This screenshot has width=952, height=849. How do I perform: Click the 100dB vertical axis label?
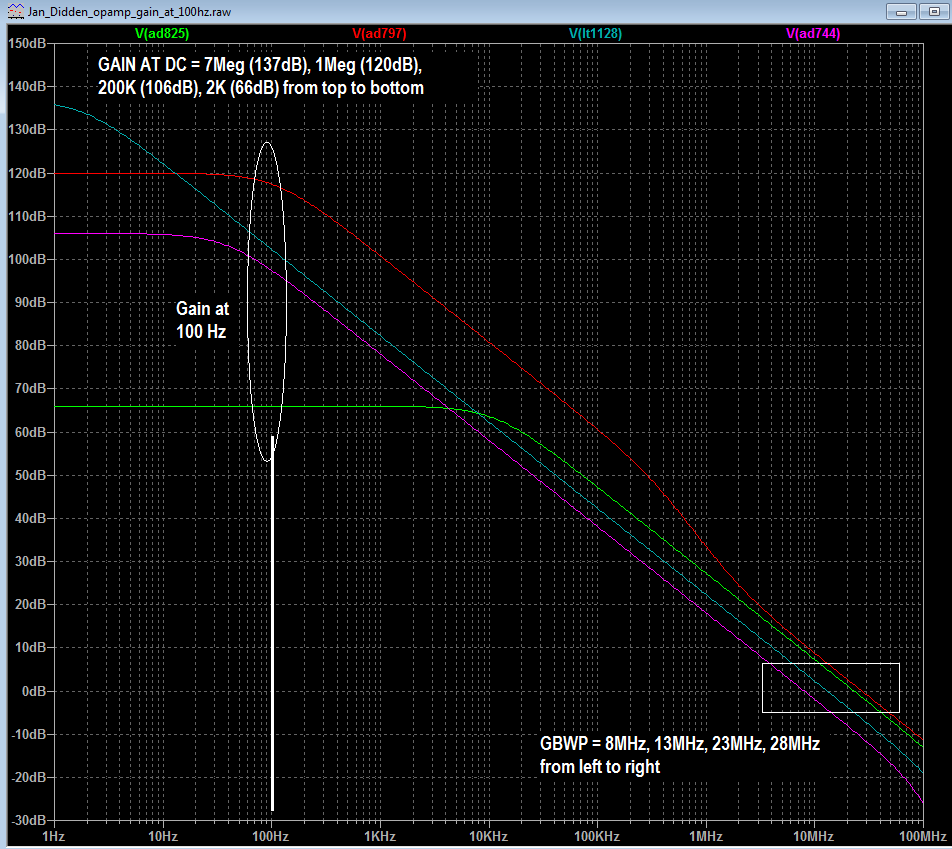27,260
